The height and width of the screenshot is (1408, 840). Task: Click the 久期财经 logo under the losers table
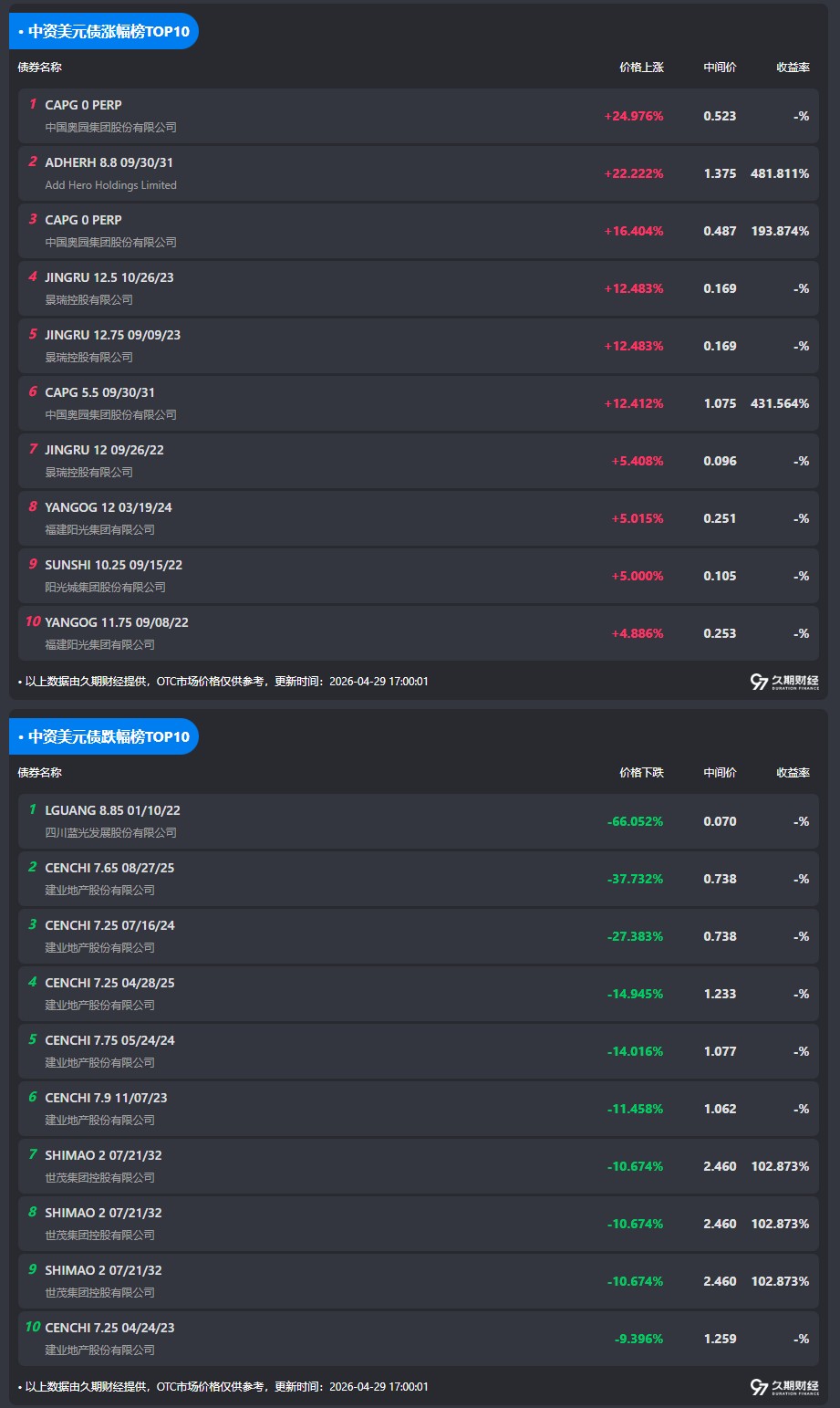point(784,1387)
